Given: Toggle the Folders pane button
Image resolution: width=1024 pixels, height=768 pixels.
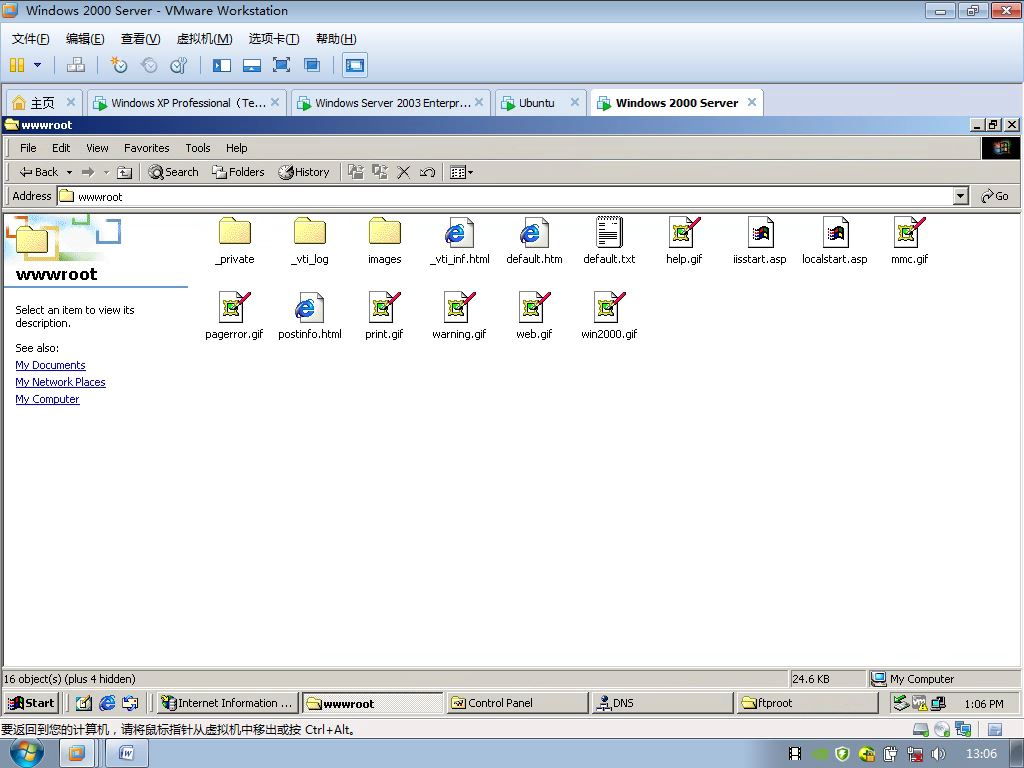Looking at the screenshot, I should tap(238, 172).
